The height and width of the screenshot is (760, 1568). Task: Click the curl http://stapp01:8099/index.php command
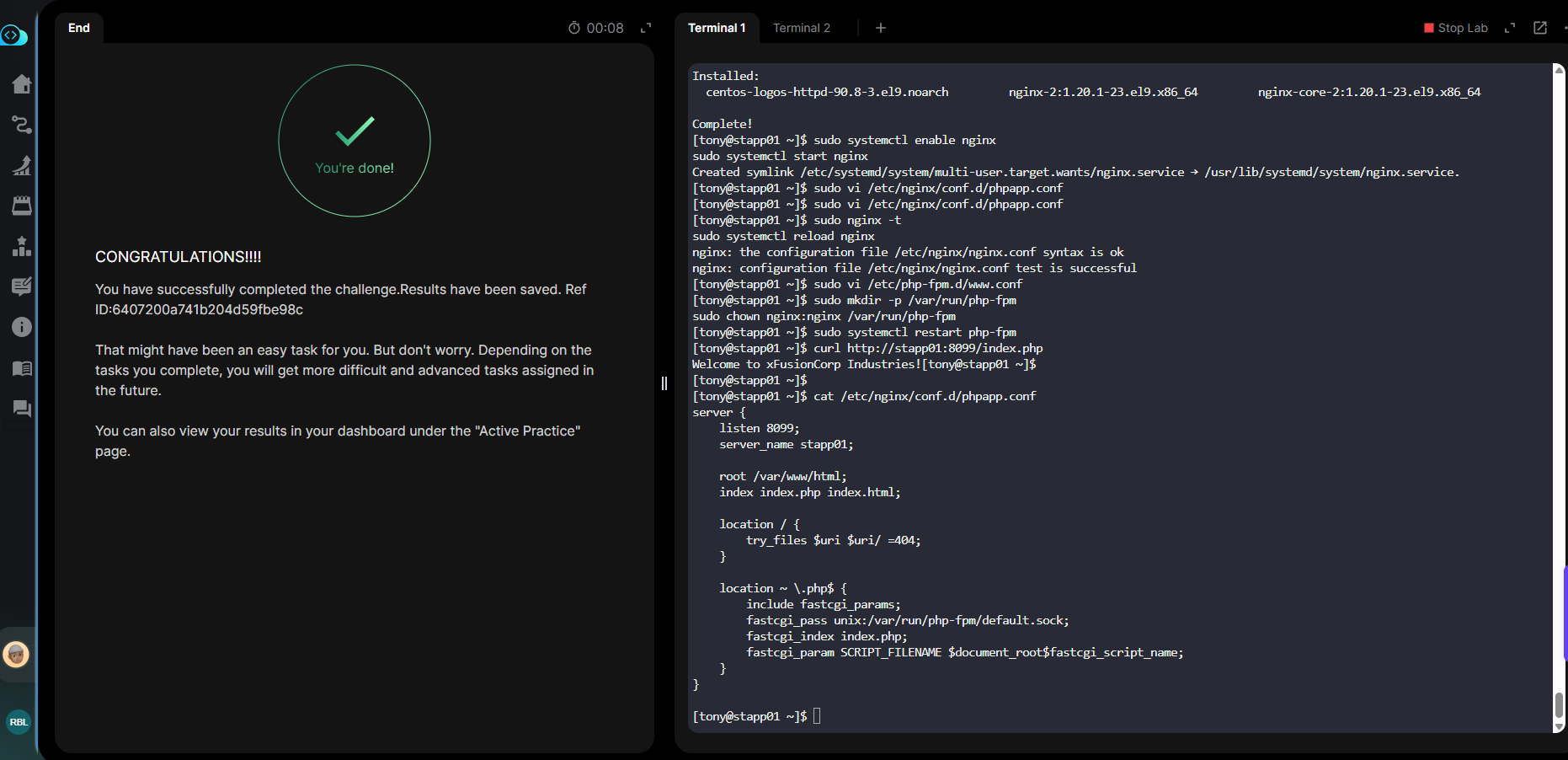928,348
